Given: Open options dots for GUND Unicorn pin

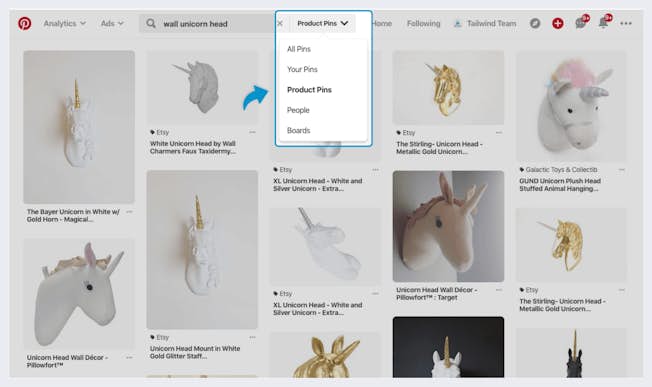Looking at the screenshot, I should point(622,170).
